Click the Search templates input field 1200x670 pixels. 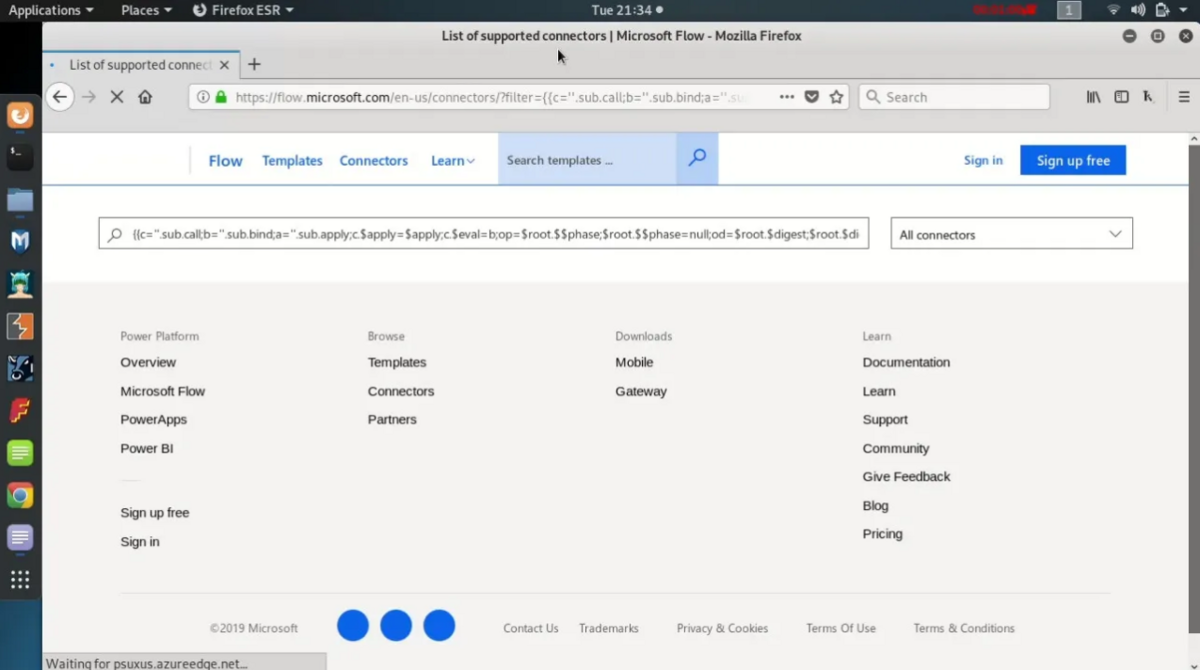point(585,160)
